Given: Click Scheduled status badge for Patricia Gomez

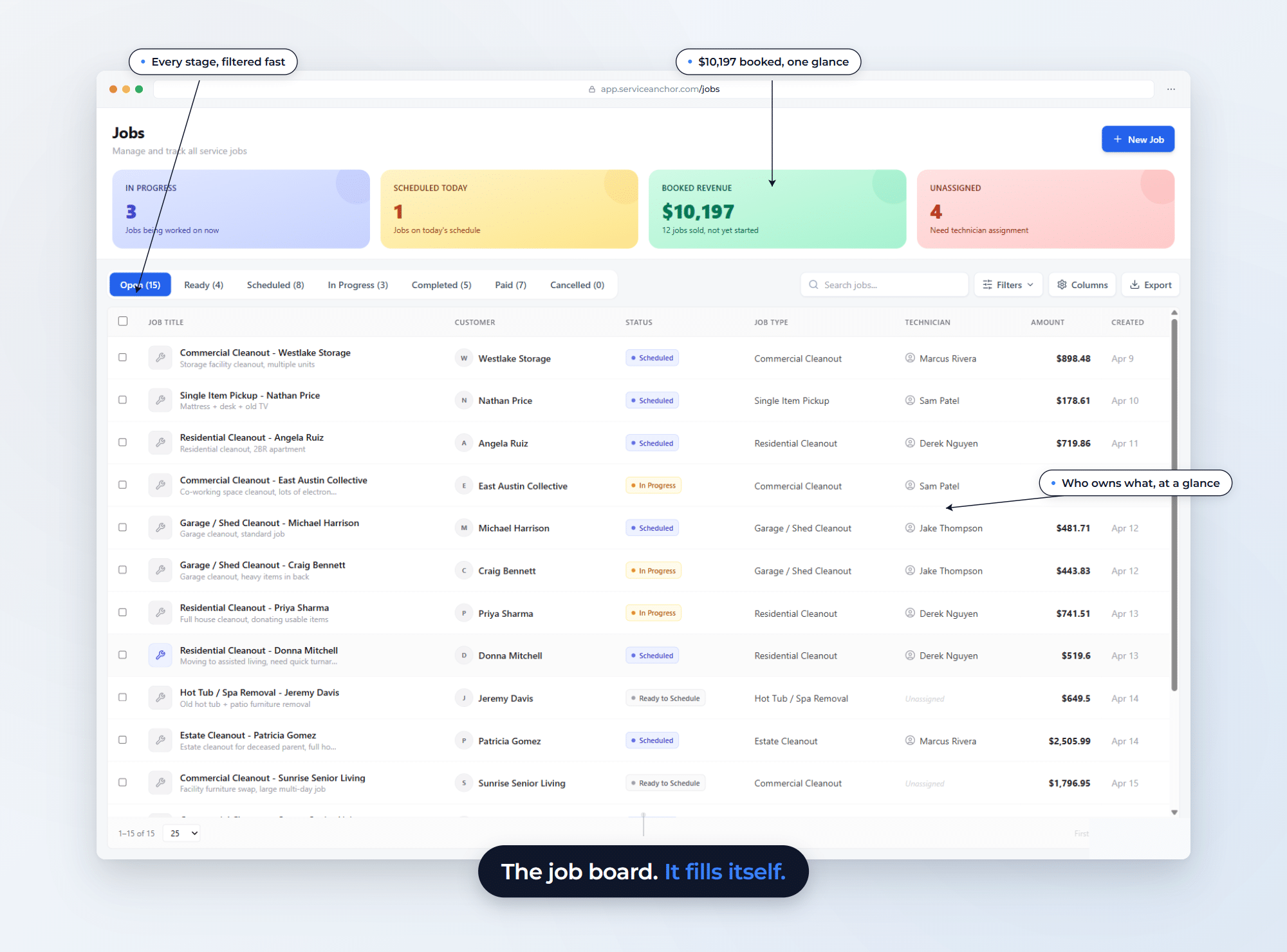Looking at the screenshot, I should pos(652,740).
